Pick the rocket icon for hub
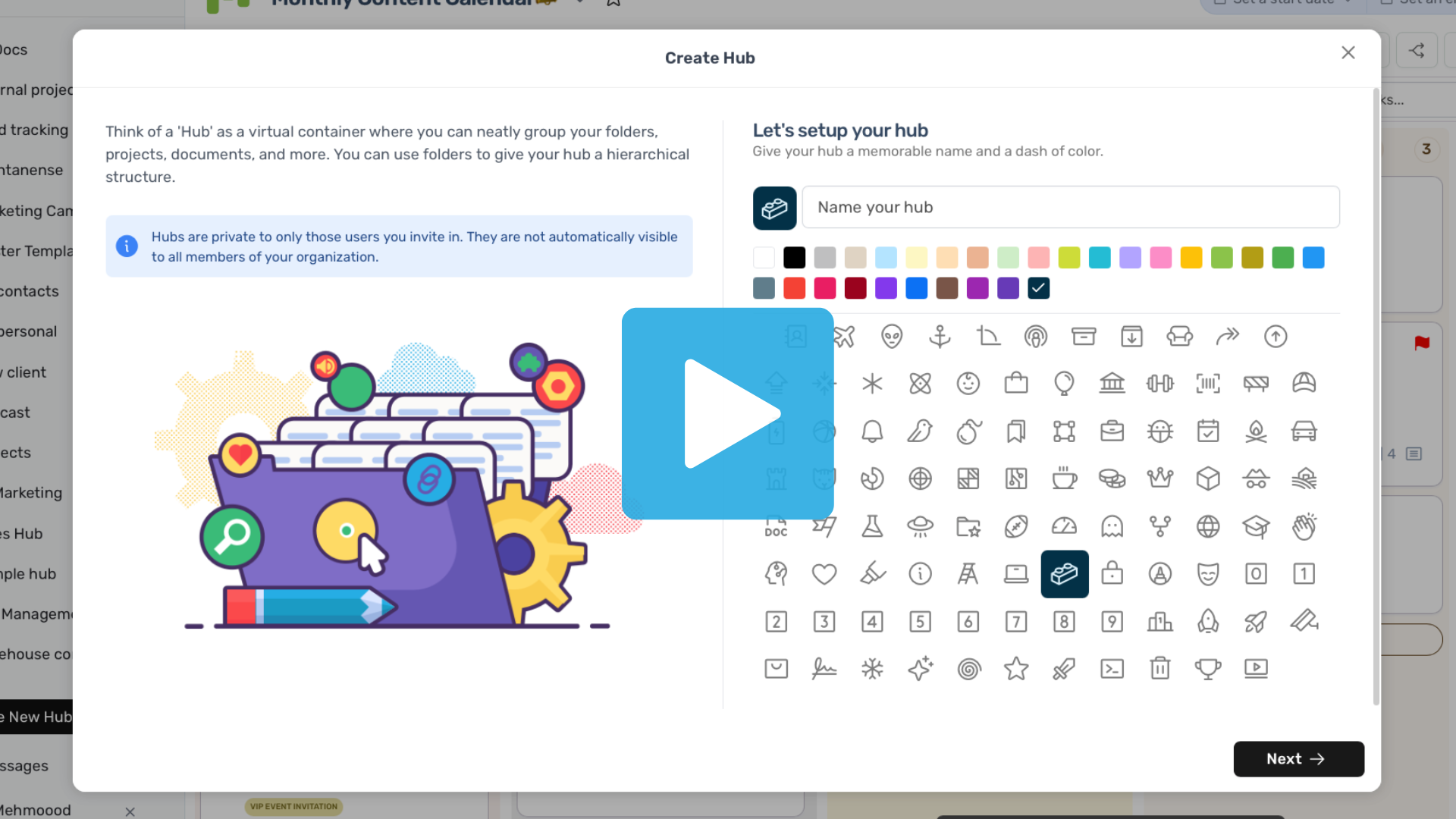The height and width of the screenshot is (819, 1456). (x=1256, y=622)
